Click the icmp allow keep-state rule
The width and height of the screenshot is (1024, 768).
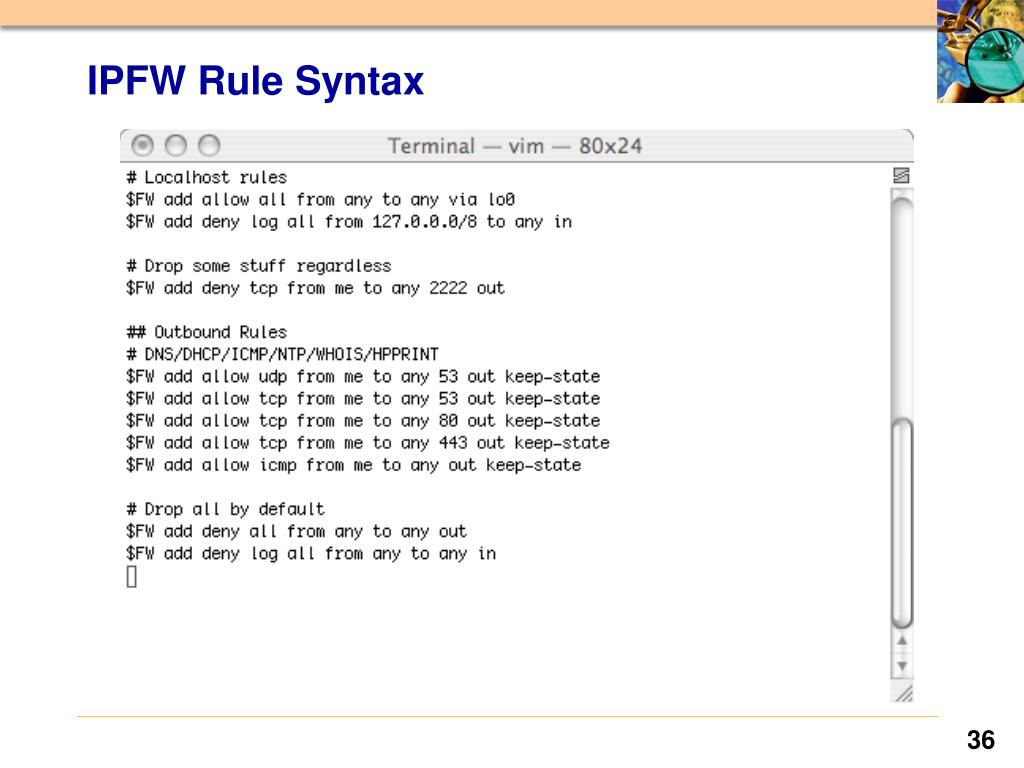[x=353, y=466]
